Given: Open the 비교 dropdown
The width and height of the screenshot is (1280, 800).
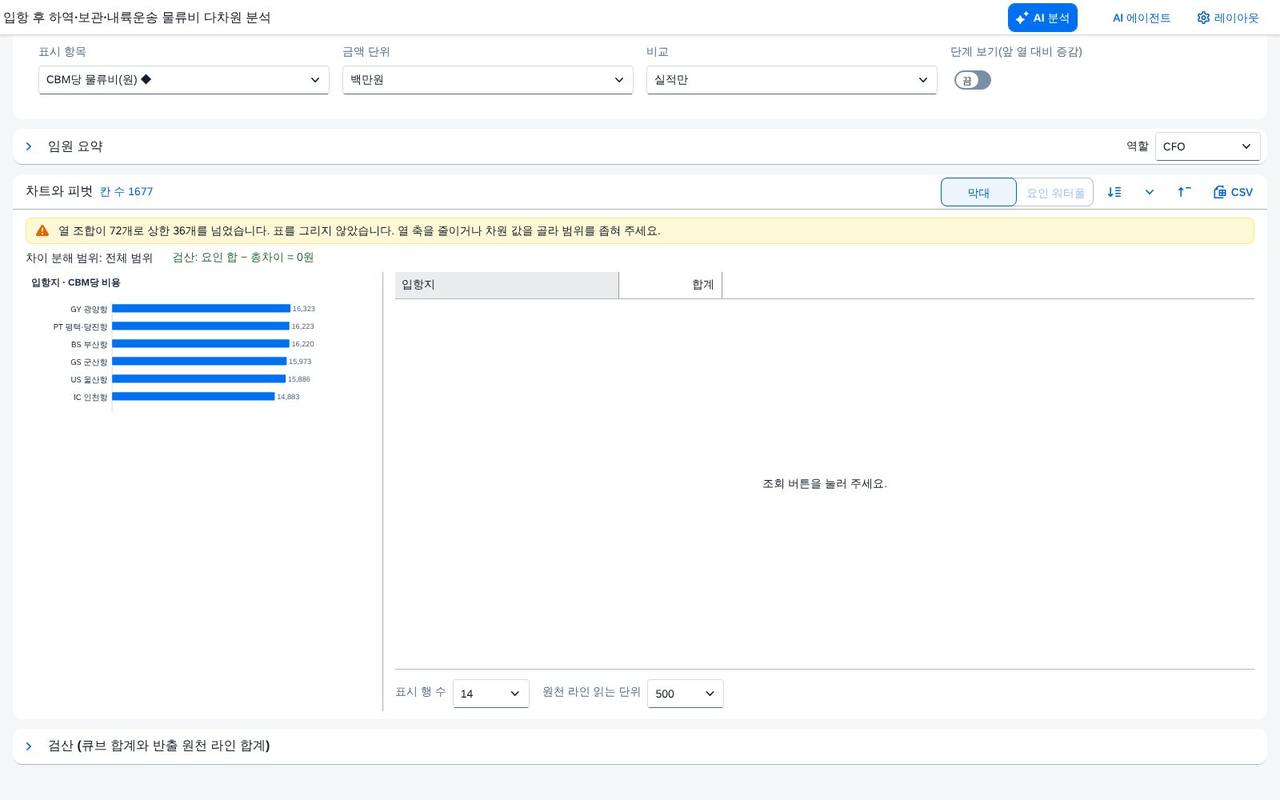Looking at the screenshot, I should pos(792,80).
